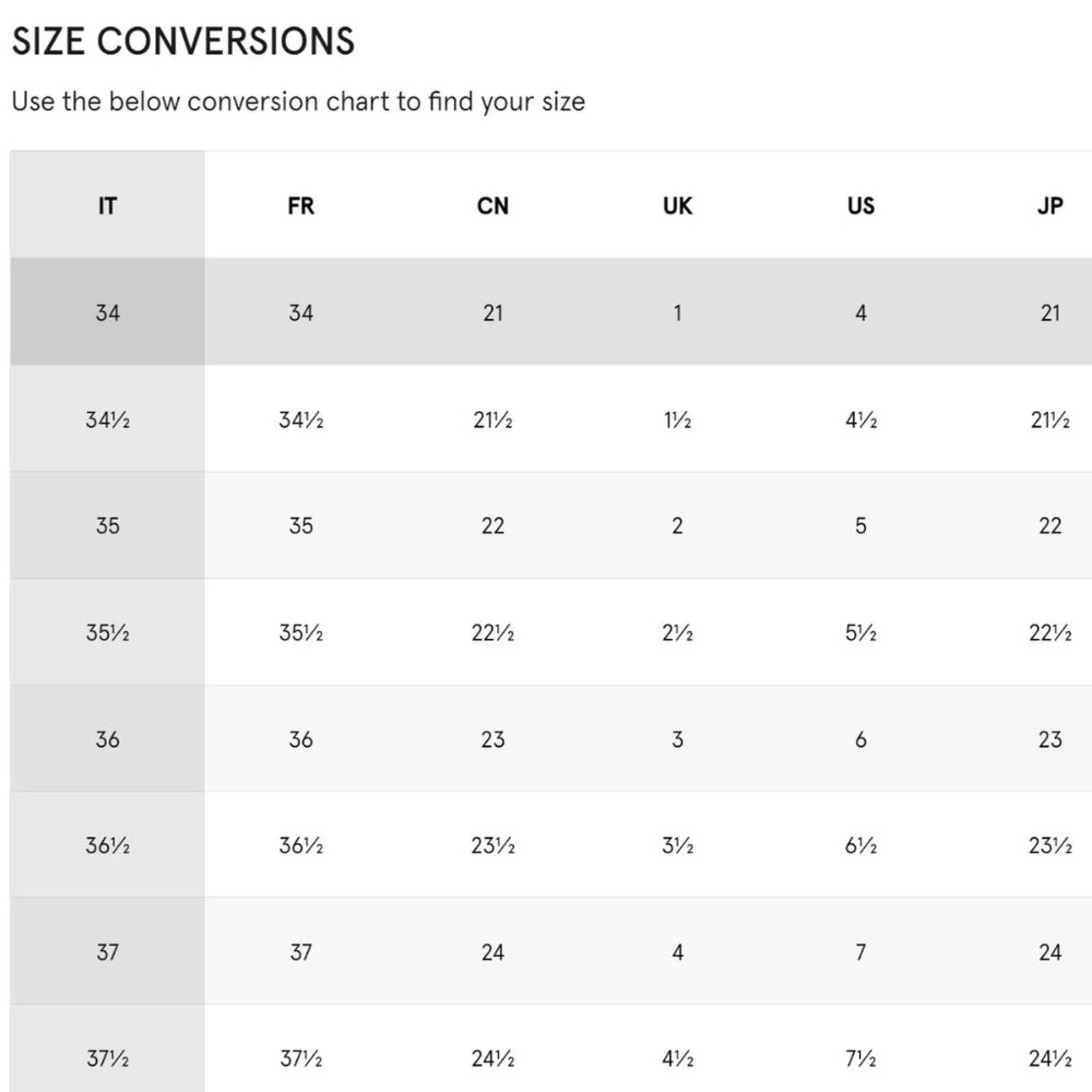Viewport: 1092px width, 1092px height.
Task: Select the FR column header
Action: point(301,205)
